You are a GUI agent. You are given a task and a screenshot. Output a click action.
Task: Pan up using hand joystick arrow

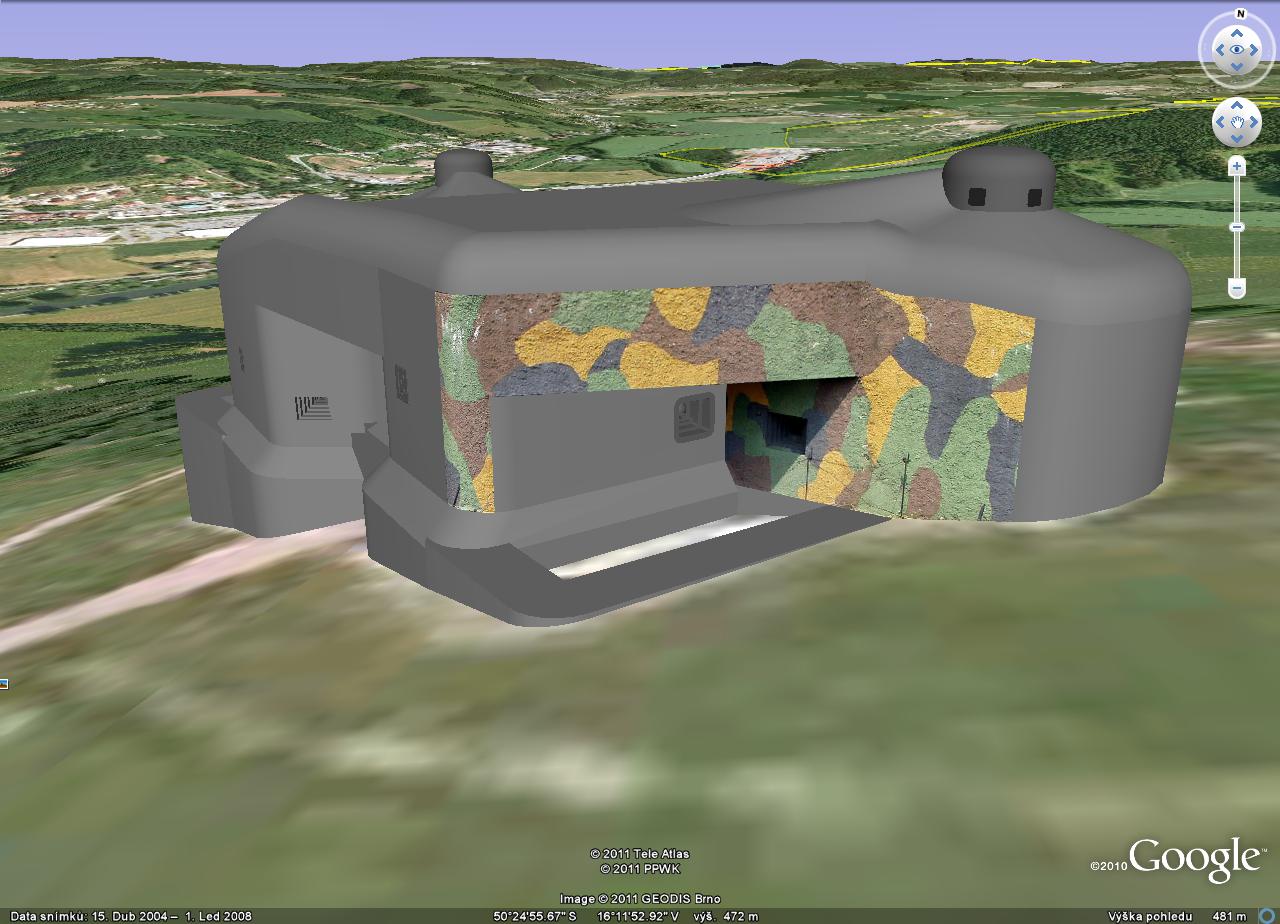(1237, 106)
